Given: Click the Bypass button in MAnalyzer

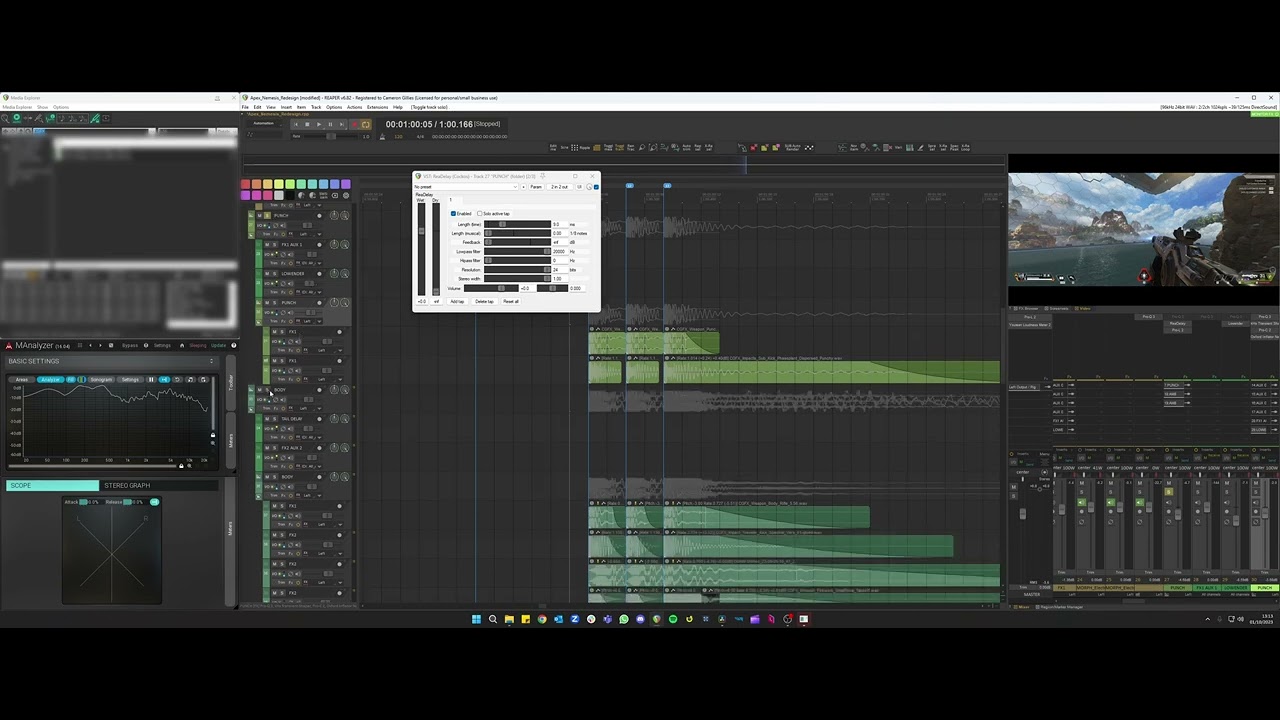Looking at the screenshot, I should pyautogui.click(x=130, y=345).
